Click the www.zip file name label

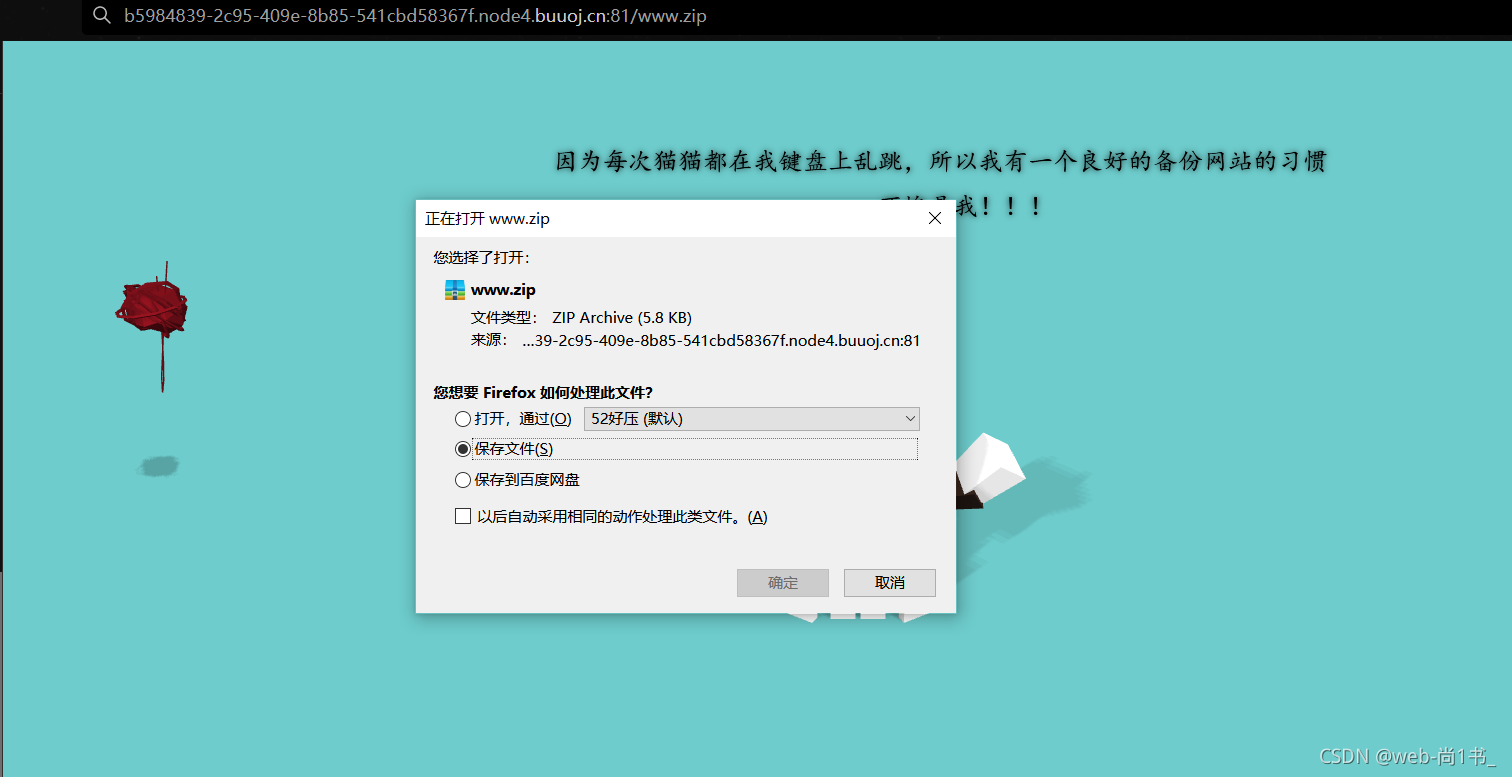[x=503, y=290]
